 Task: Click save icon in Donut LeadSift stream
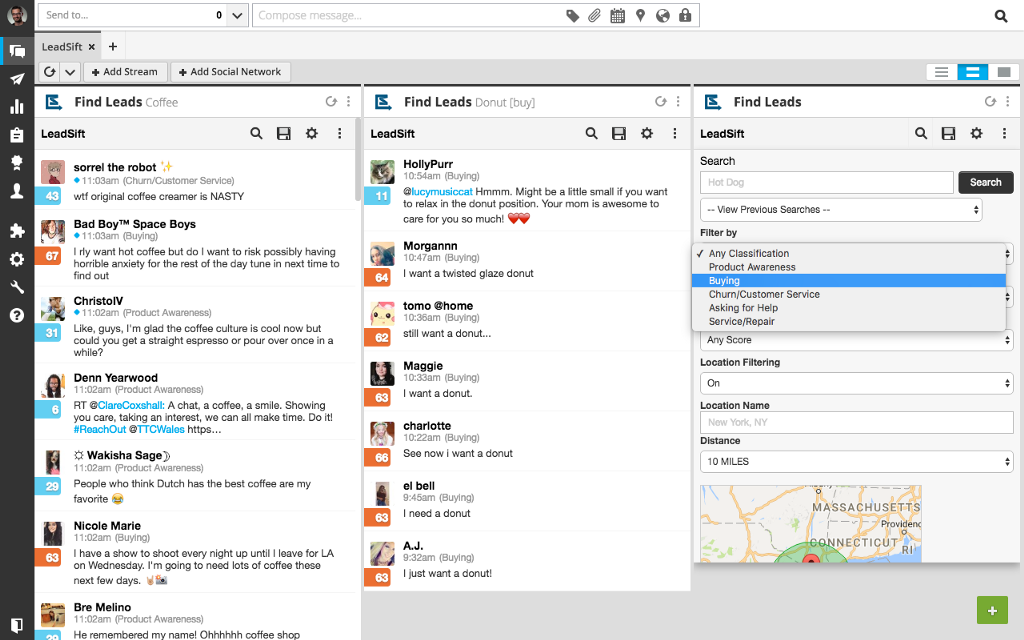(618, 134)
